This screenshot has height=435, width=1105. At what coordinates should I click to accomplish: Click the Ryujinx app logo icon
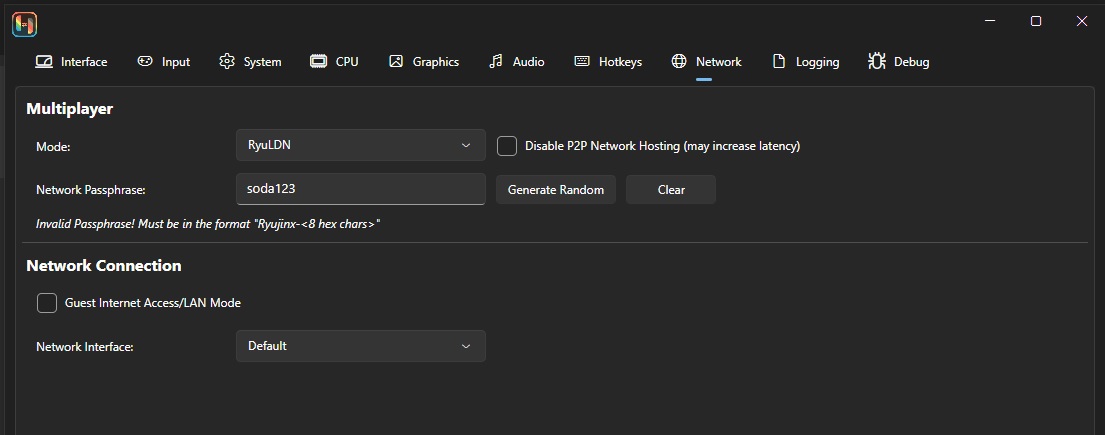point(25,25)
